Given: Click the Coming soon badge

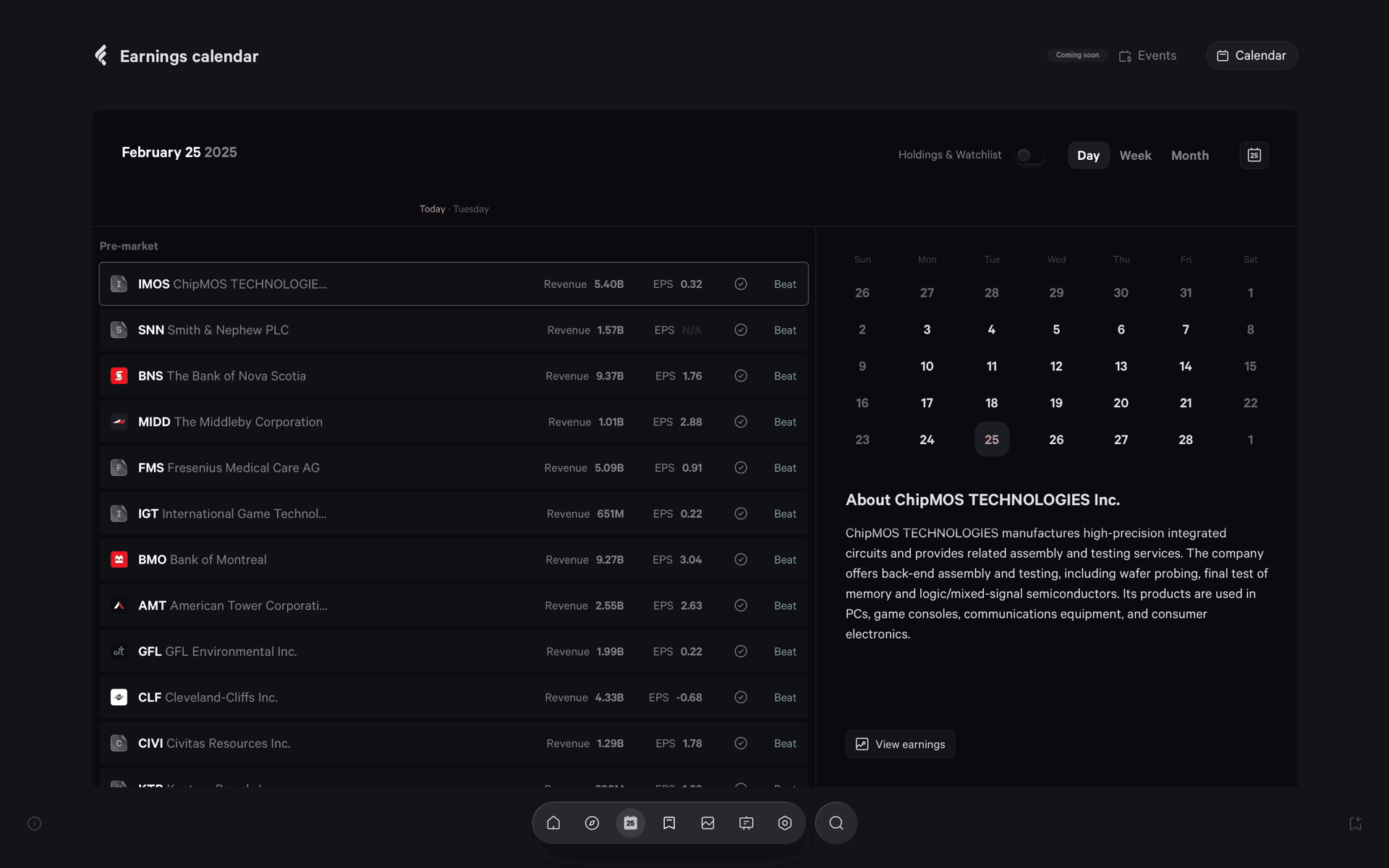Looking at the screenshot, I should [x=1077, y=55].
